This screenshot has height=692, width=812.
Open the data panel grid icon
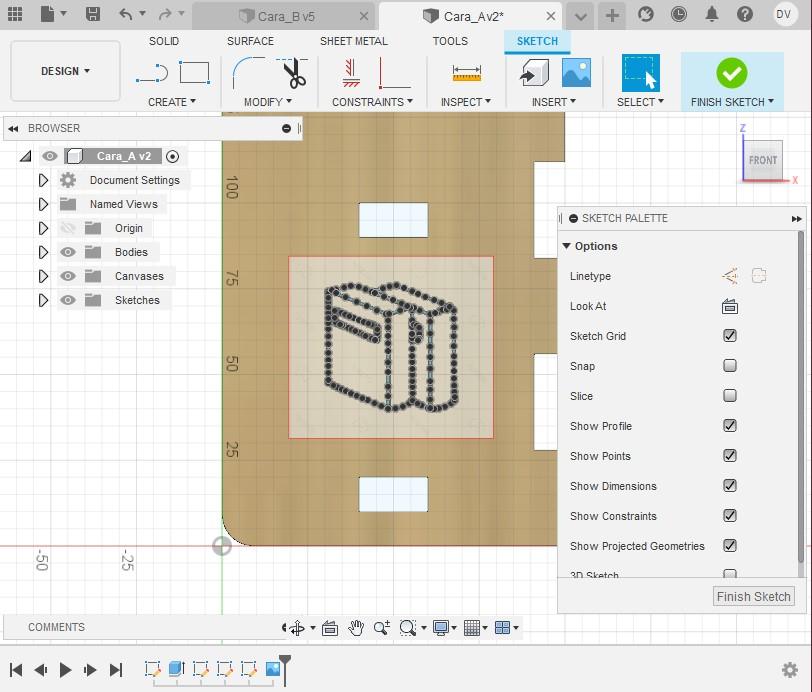pos(15,14)
